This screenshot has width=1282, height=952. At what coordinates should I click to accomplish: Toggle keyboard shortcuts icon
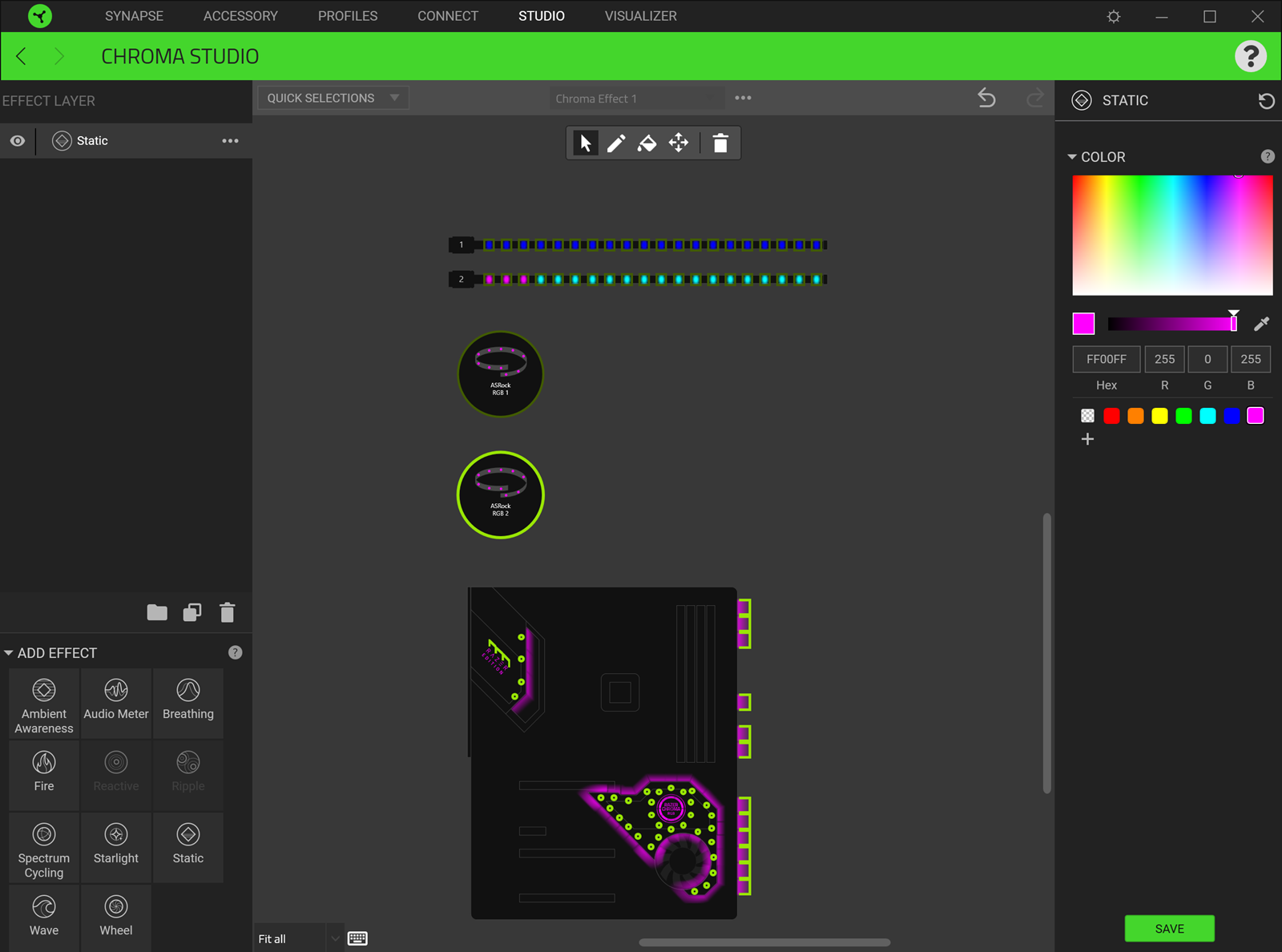pyautogui.click(x=358, y=938)
